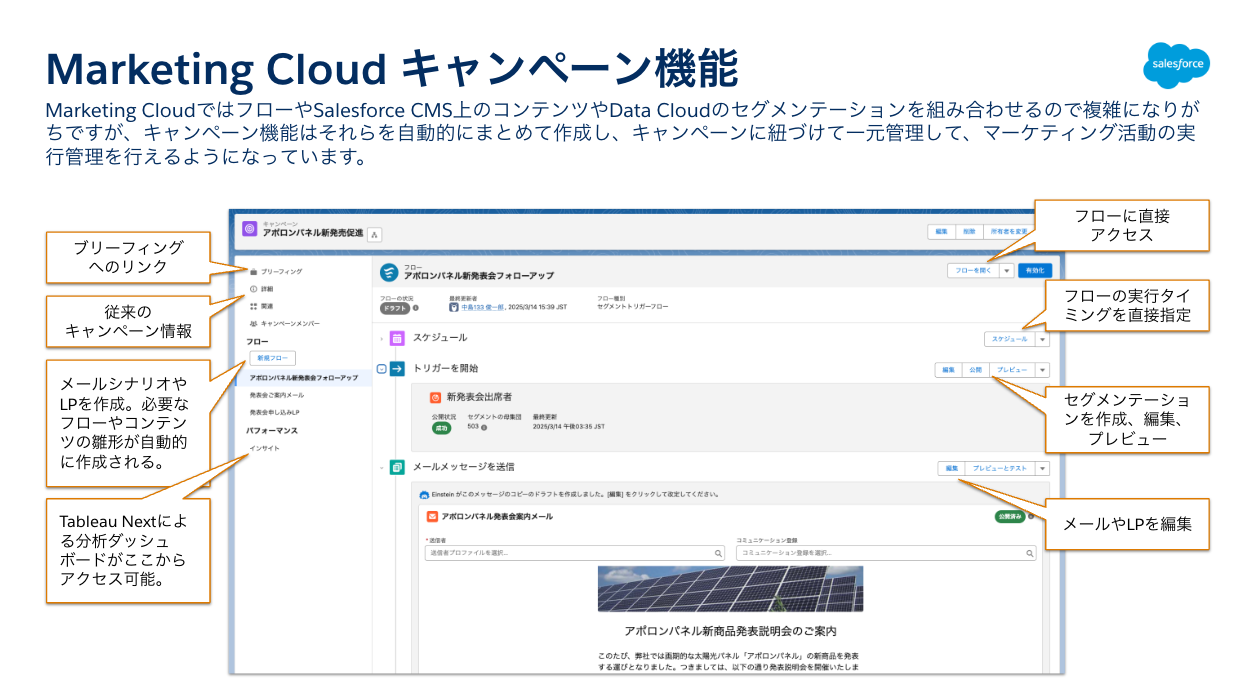The height and width of the screenshot is (693, 1251).
Task: Click the green 公開済み badge
Action: 1008,517
